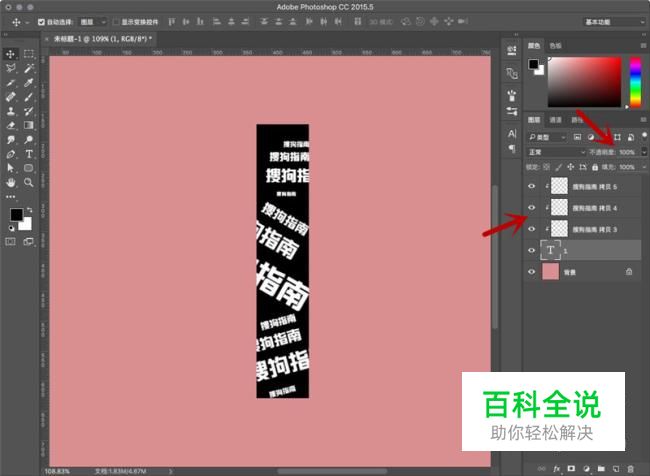
Task: Toggle the Auto-Select checkbox
Action: pos(41,22)
